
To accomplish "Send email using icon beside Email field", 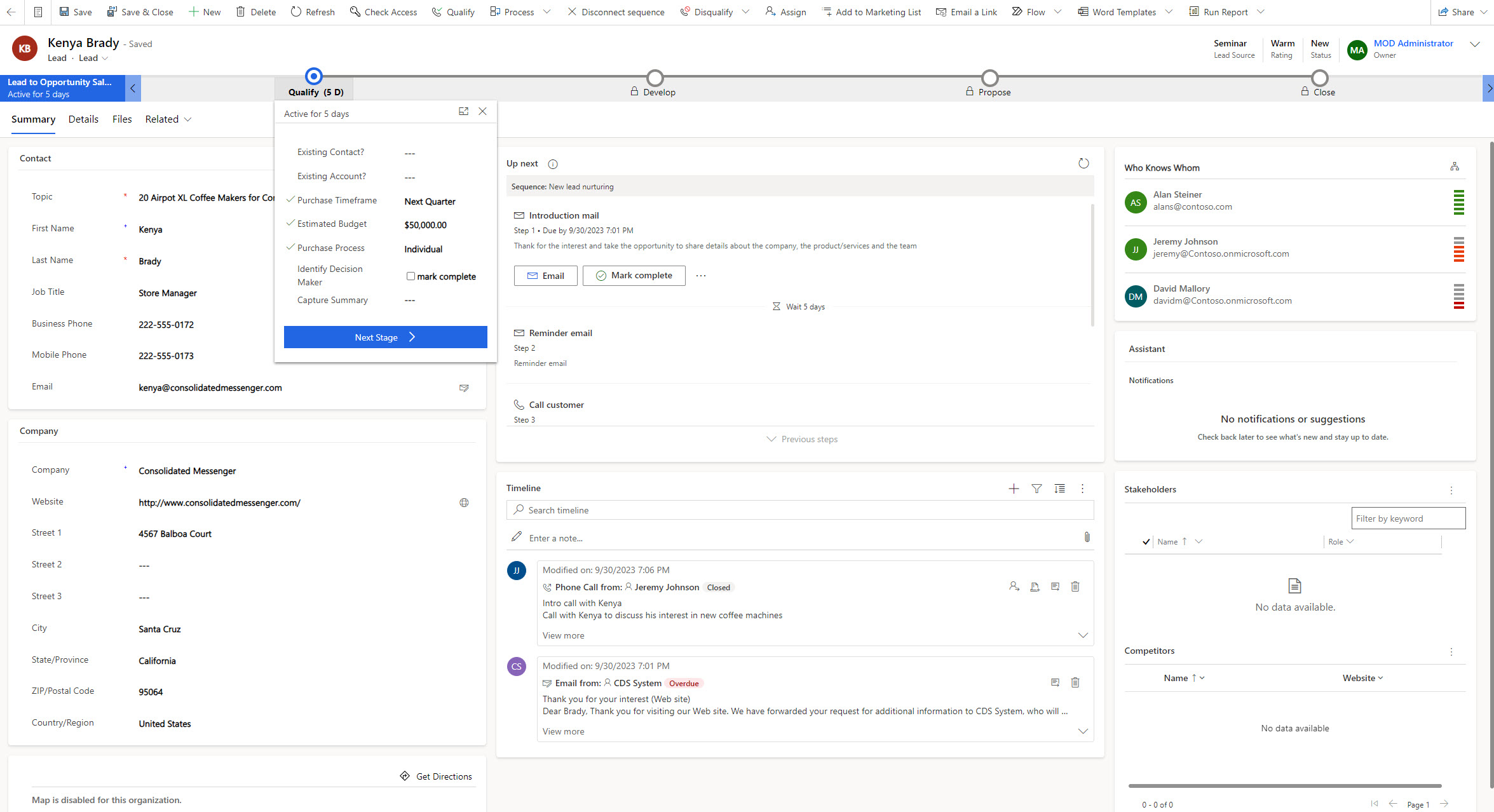I will [464, 388].
